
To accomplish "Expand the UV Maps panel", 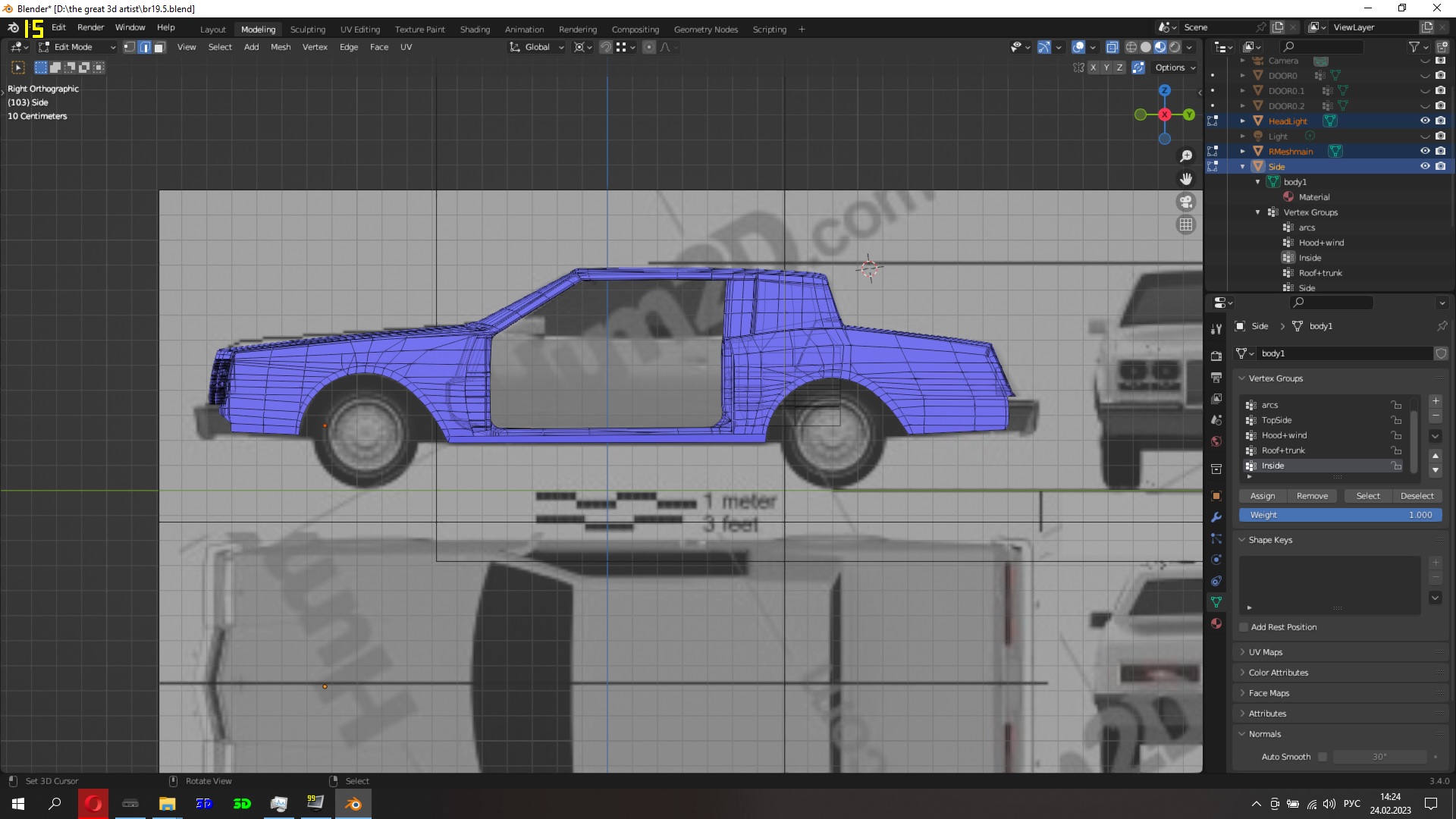I will coord(1265,652).
